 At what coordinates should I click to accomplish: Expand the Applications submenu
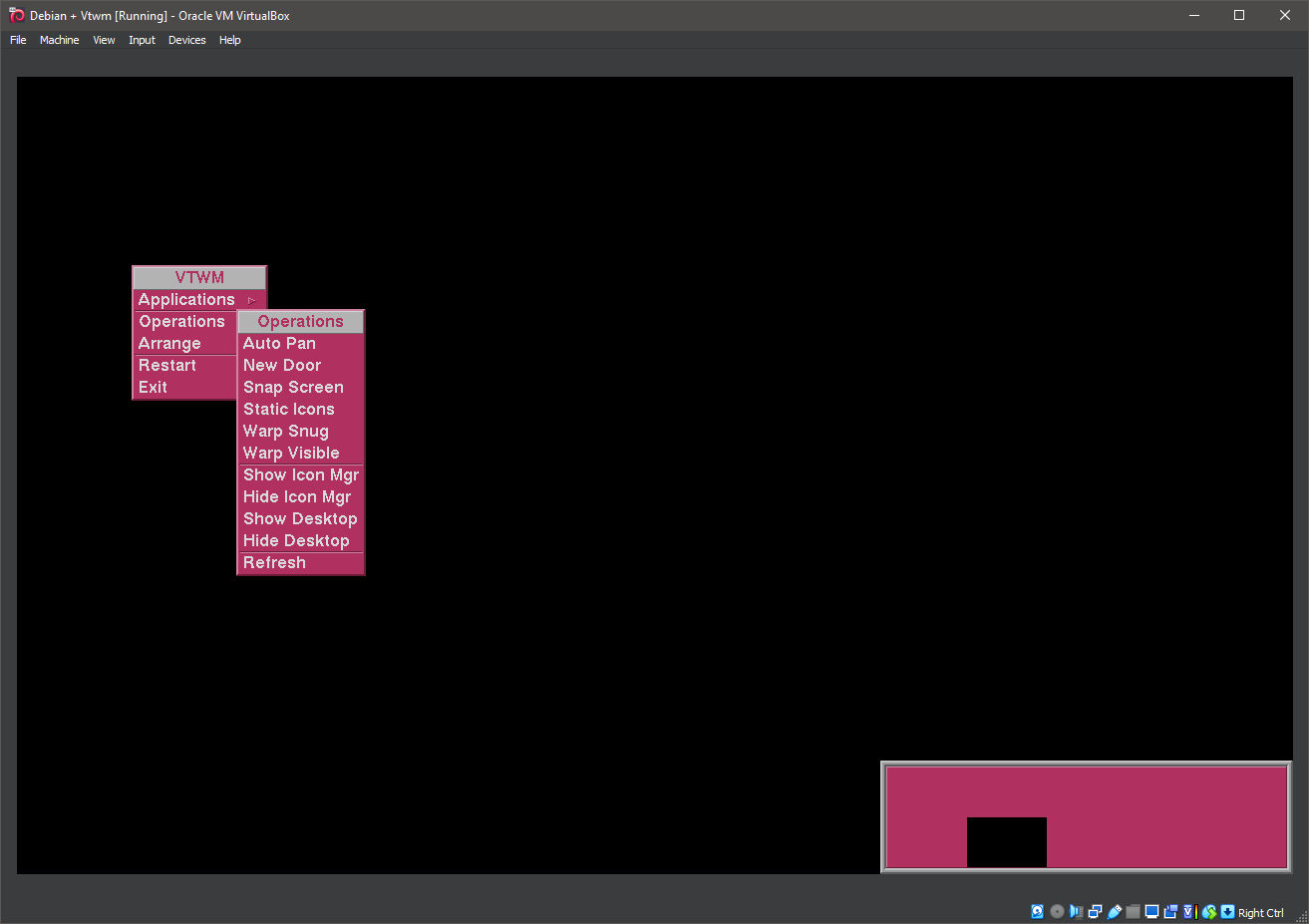point(187,299)
